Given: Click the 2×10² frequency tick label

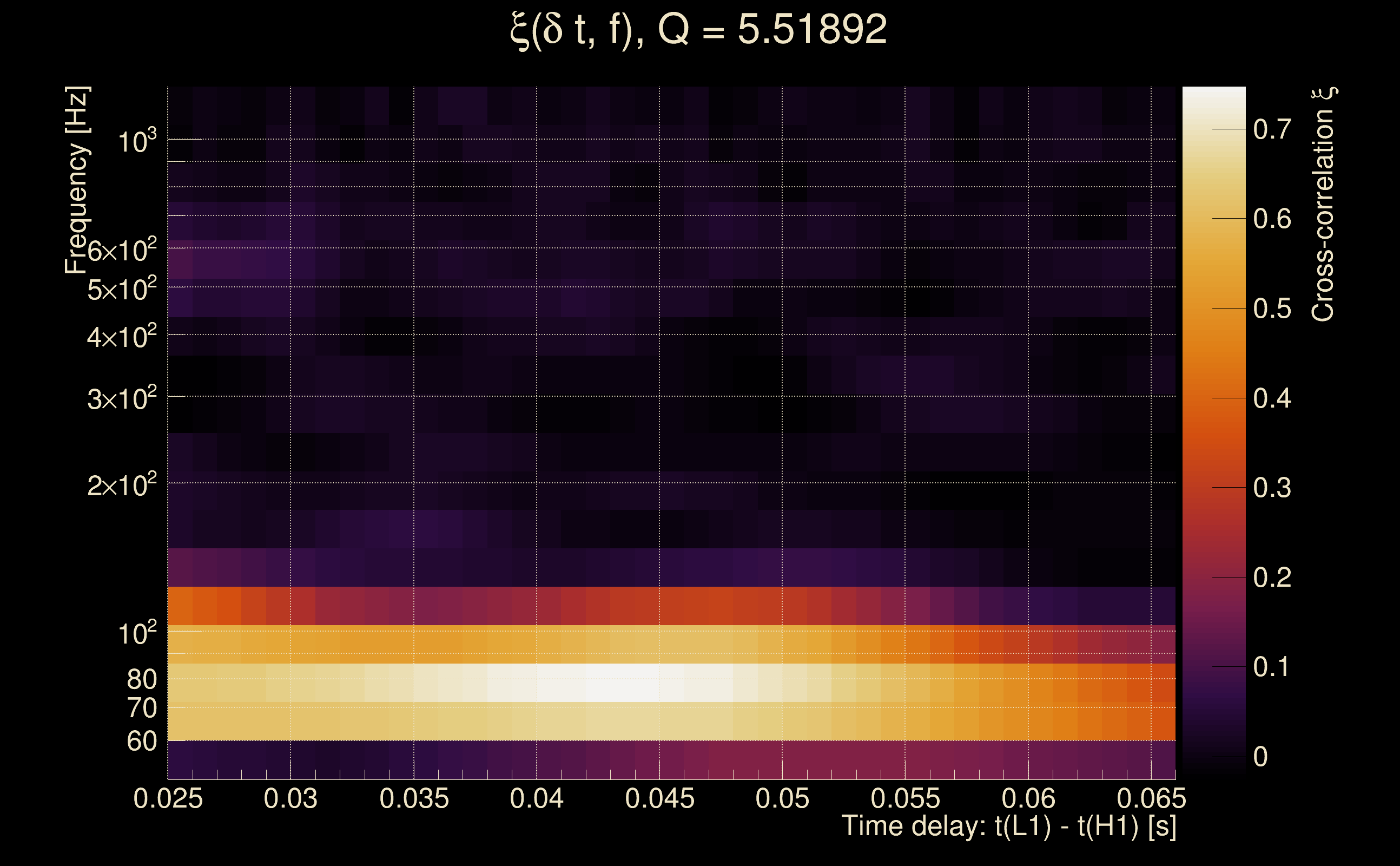Looking at the screenshot, I should click(x=122, y=485).
